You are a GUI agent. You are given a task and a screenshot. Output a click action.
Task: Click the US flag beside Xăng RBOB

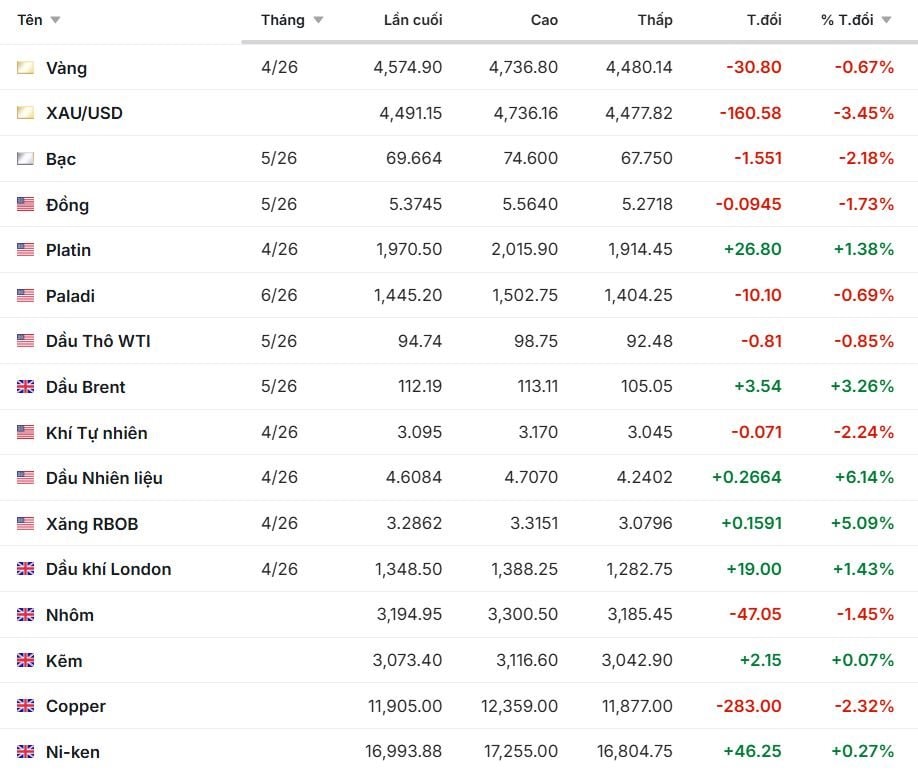click(25, 524)
